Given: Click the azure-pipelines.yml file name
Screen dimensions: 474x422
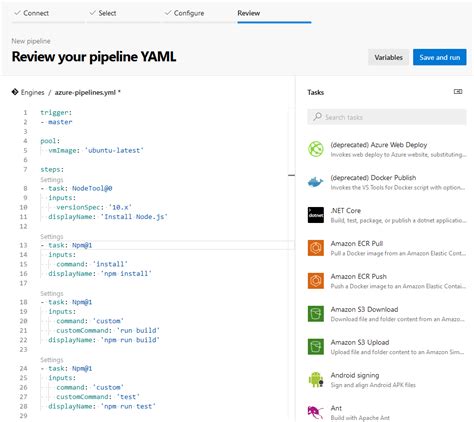Looking at the screenshot, I should click(x=85, y=92).
